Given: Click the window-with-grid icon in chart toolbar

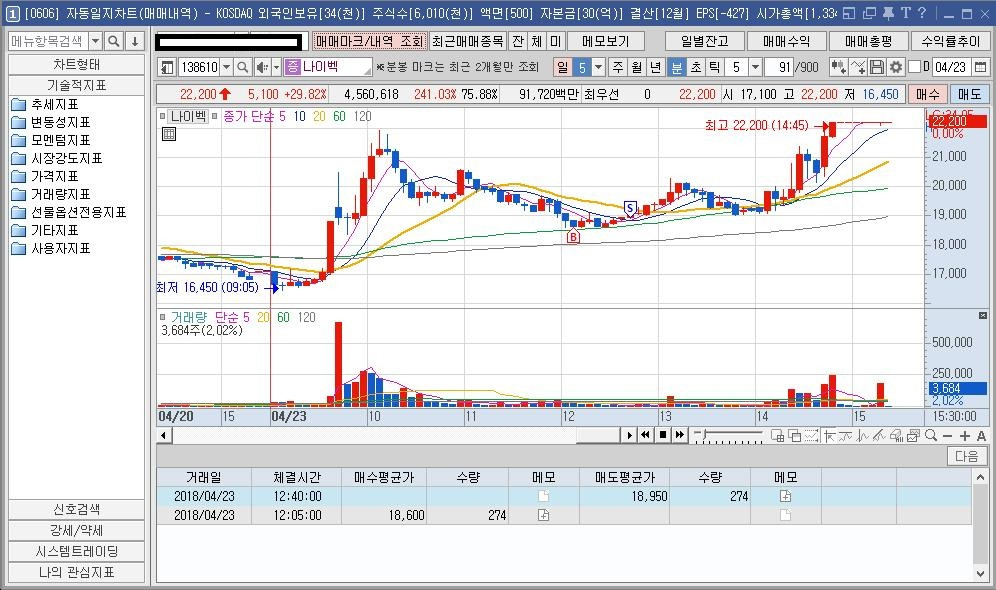Looking at the screenshot, I should 777,435.
